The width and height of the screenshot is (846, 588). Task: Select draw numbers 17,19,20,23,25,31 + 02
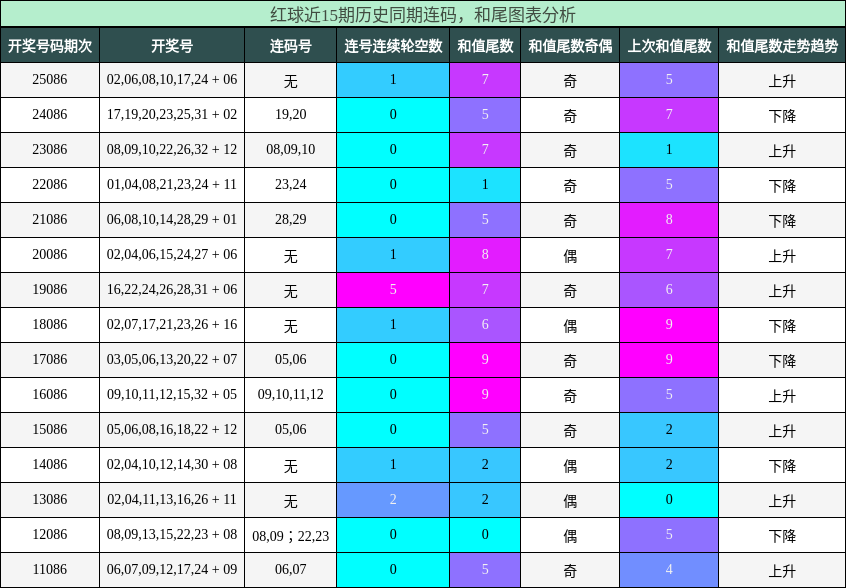coord(172,115)
